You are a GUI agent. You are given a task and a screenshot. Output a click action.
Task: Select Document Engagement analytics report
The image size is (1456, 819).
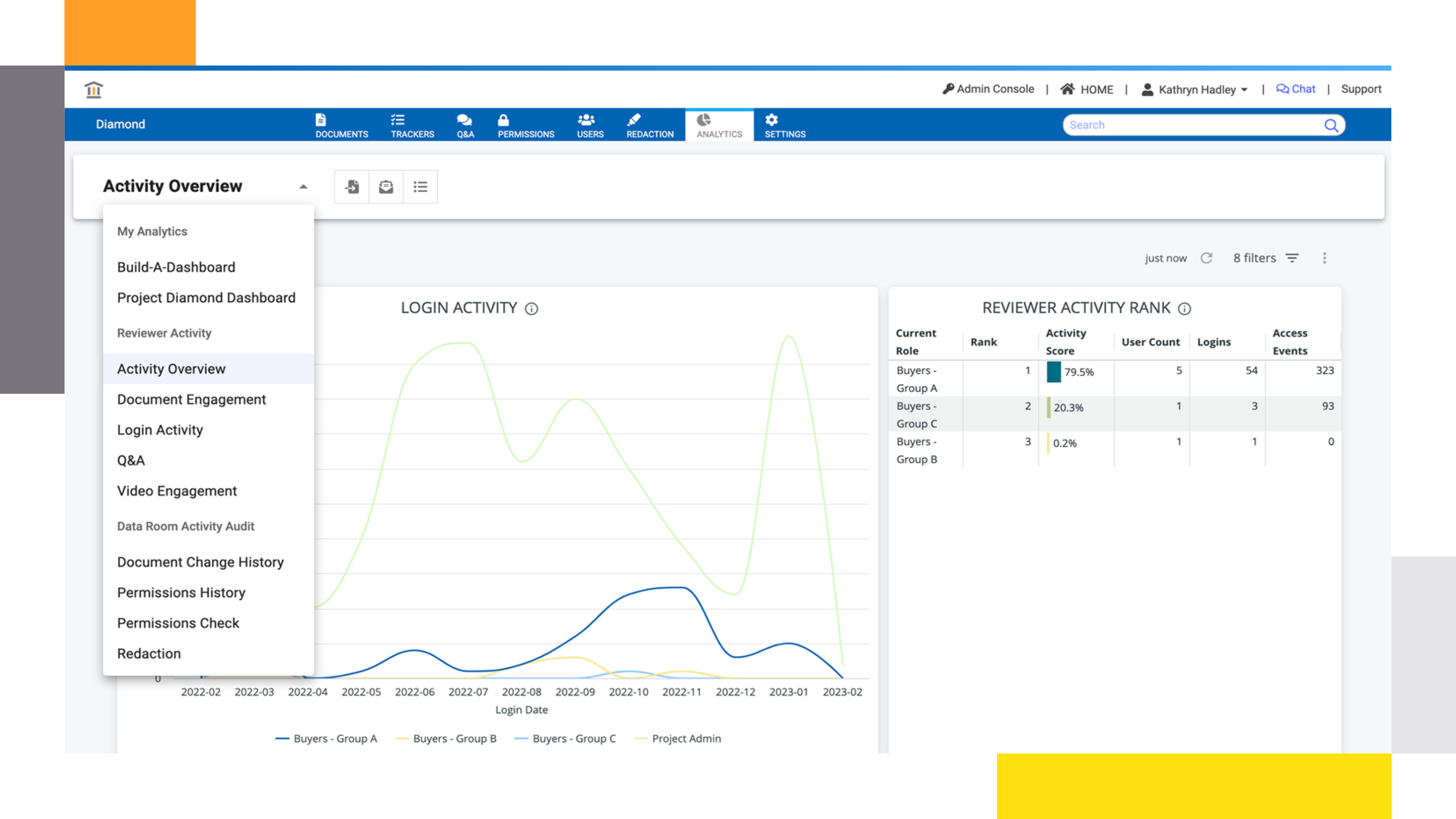(191, 399)
